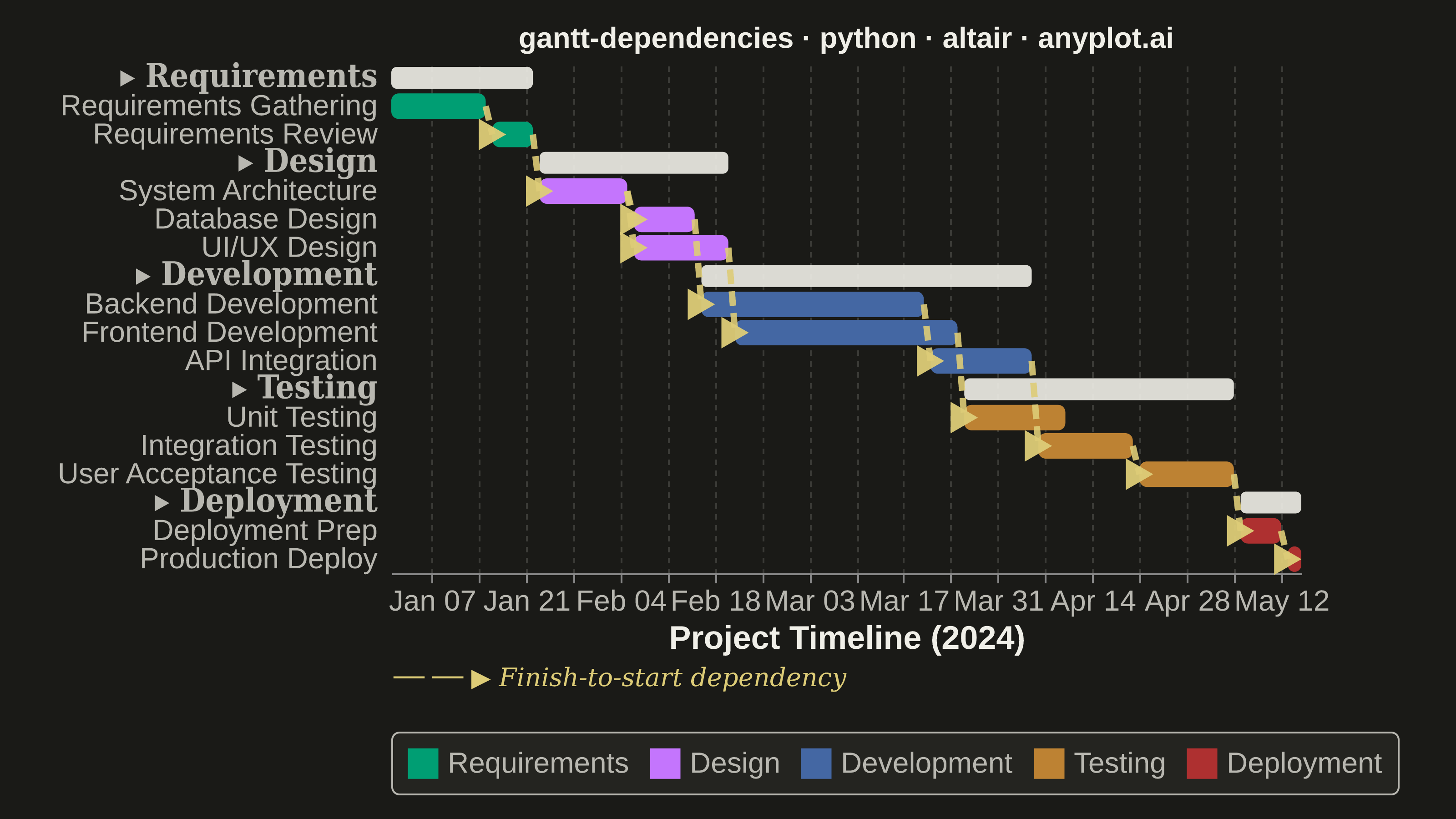The width and height of the screenshot is (1456, 819).
Task: Collapse the Development group triangle
Action: click(143, 276)
